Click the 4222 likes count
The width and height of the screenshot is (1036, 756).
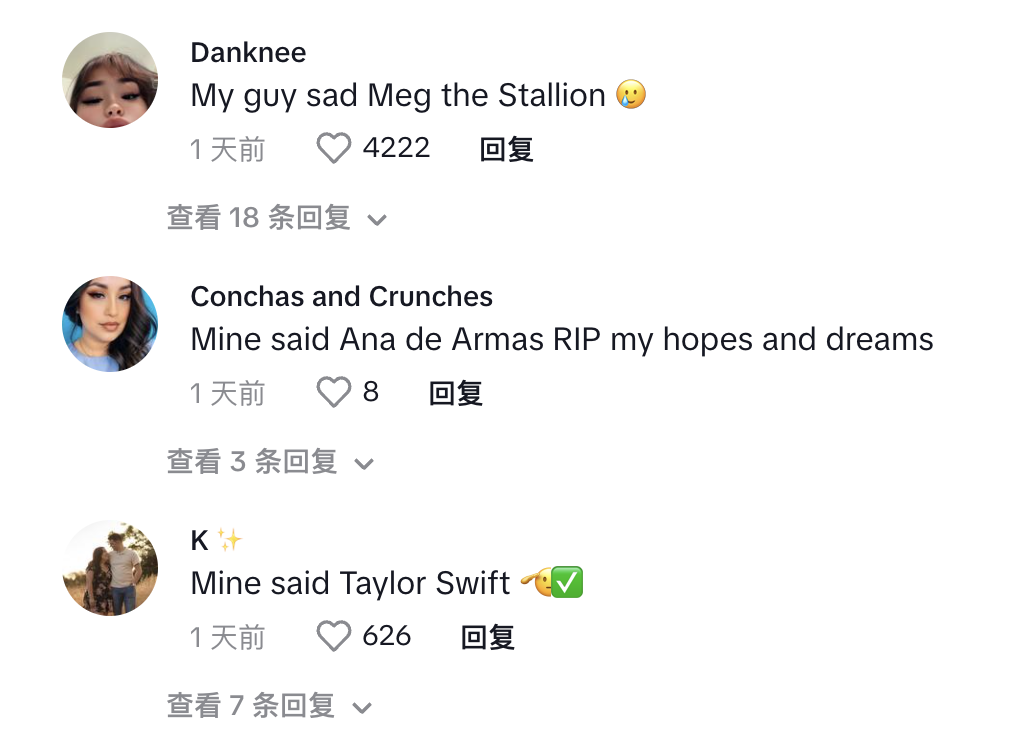click(396, 148)
